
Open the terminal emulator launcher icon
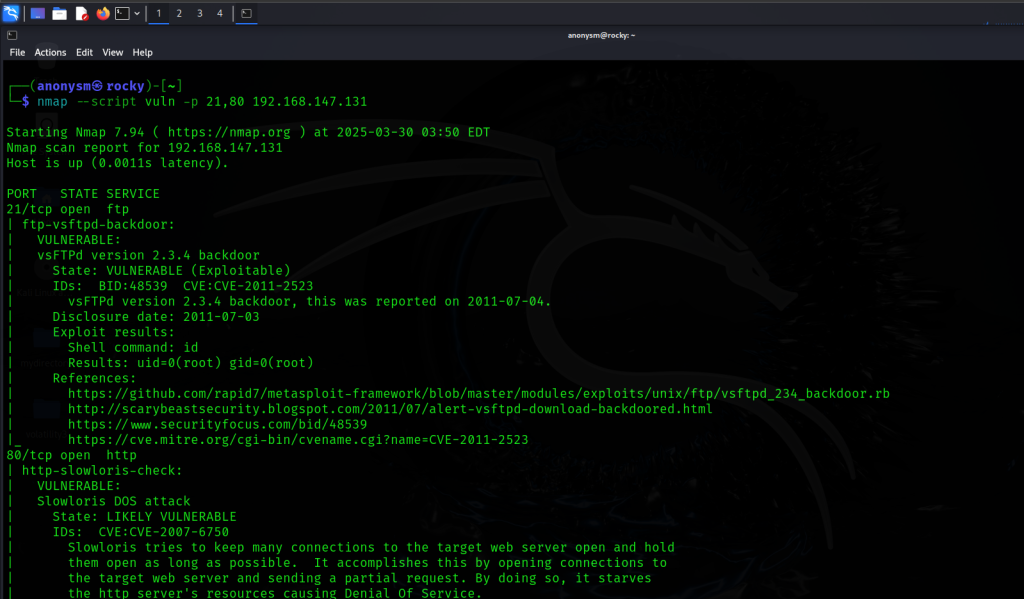point(122,13)
